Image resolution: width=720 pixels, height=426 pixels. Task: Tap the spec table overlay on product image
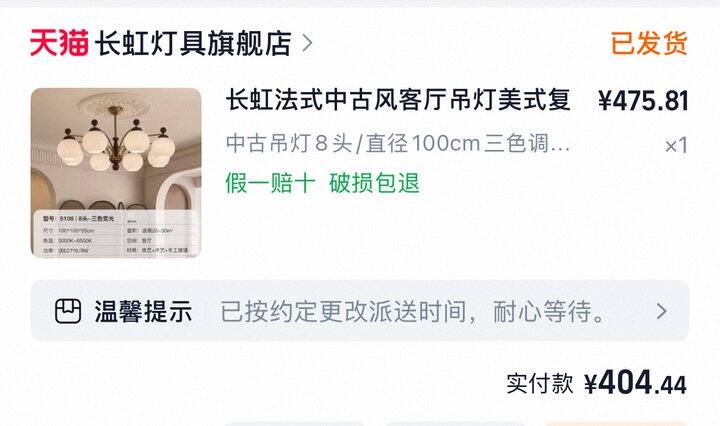point(116,233)
